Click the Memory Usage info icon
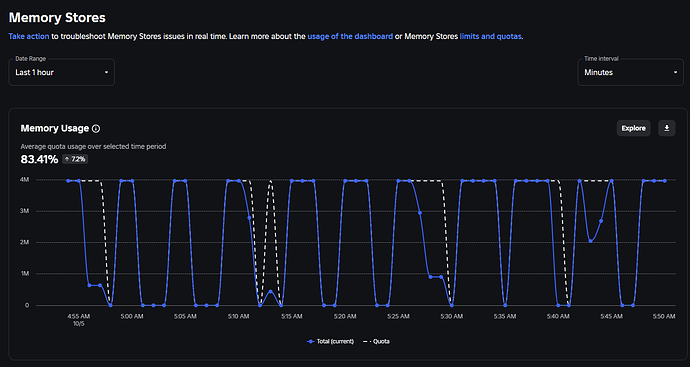 [96, 128]
